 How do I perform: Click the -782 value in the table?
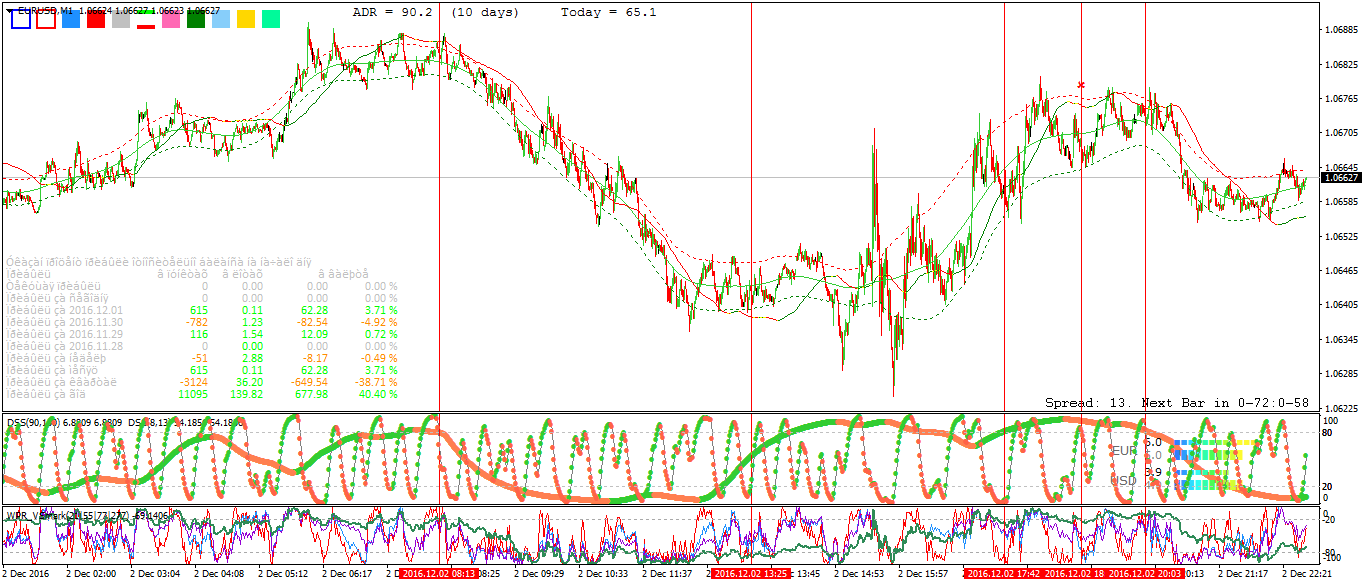click(x=195, y=321)
